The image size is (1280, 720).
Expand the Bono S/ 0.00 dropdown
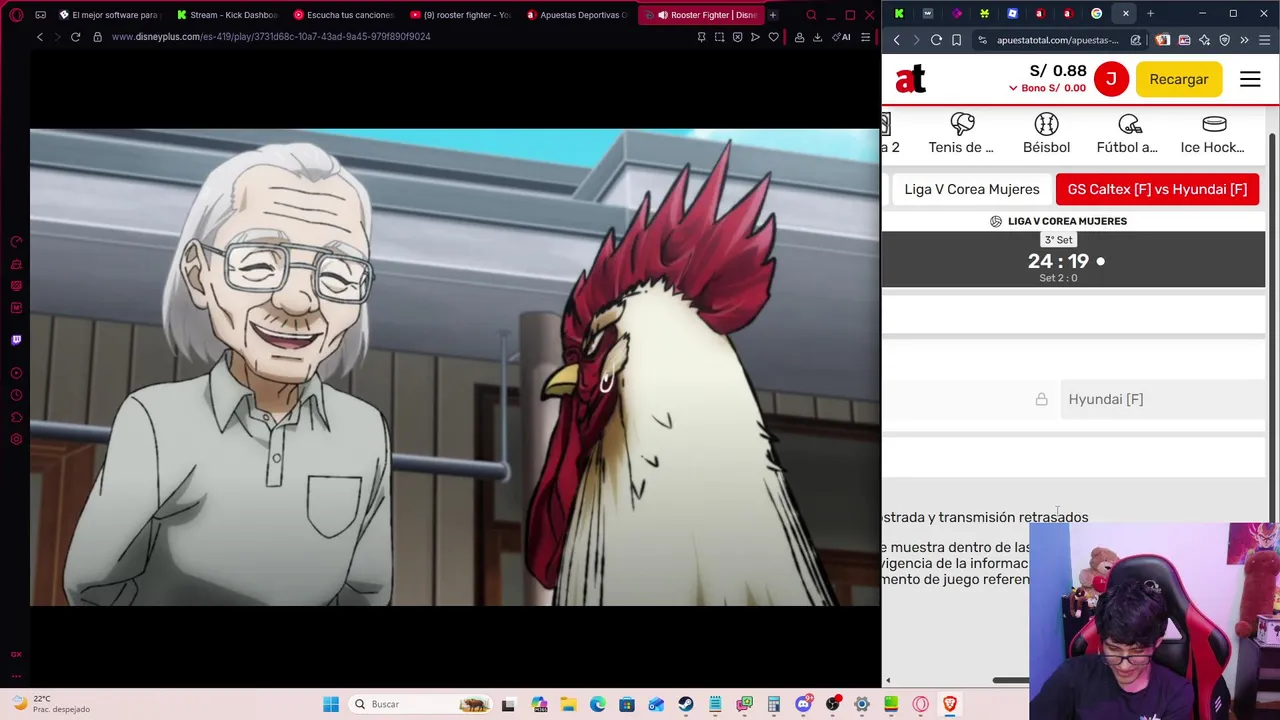(x=1047, y=88)
